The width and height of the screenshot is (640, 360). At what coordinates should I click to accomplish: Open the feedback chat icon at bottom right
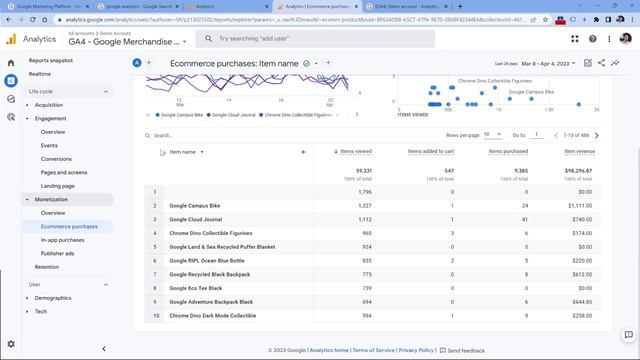(629, 335)
